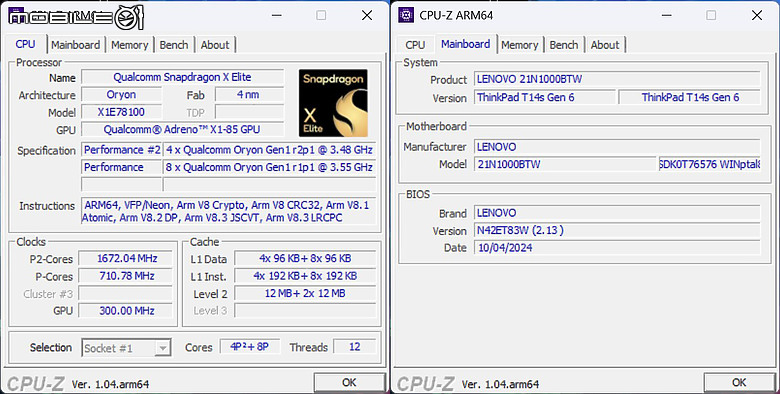
Task: Switch to Memory tab in right window
Action: (519, 45)
